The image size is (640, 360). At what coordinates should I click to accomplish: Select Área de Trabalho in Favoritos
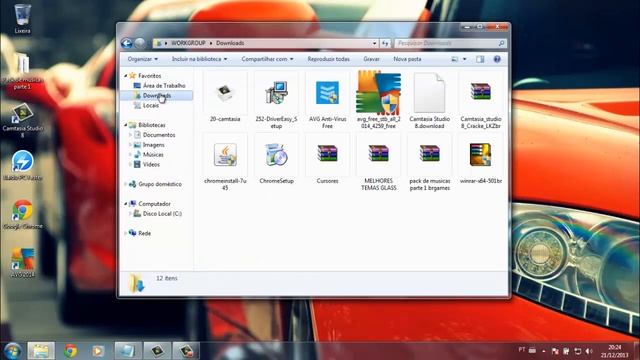coord(164,85)
